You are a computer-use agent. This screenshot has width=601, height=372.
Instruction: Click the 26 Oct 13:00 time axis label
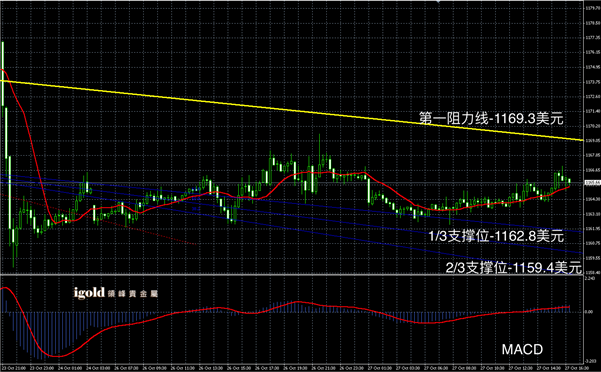[x=211, y=368]
